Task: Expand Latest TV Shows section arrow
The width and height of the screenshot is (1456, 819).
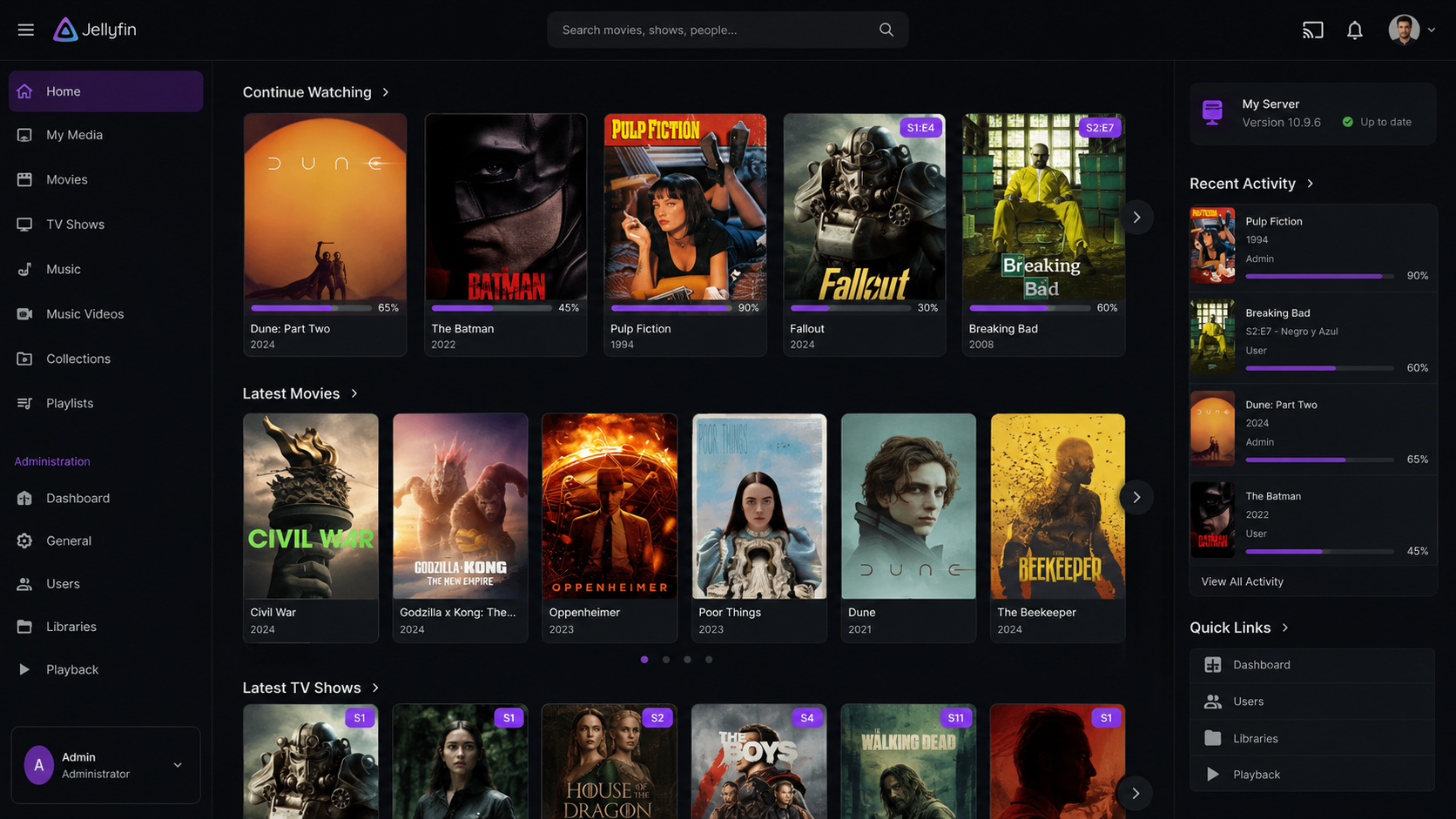Action: point(375,688)
